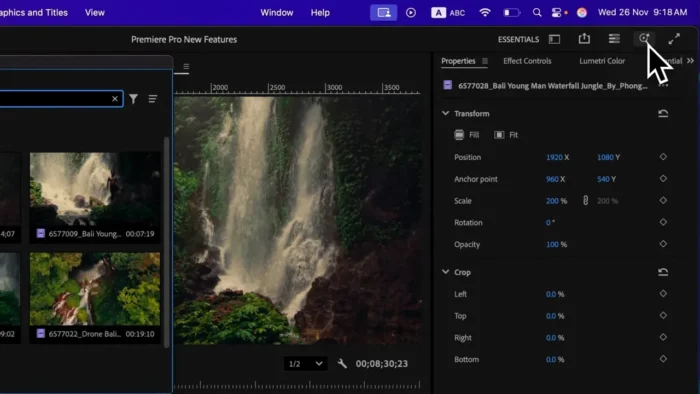Open monitor settings wrench icon
The width and height of the screenshot is (700, 394).
[x=342, y=364]
